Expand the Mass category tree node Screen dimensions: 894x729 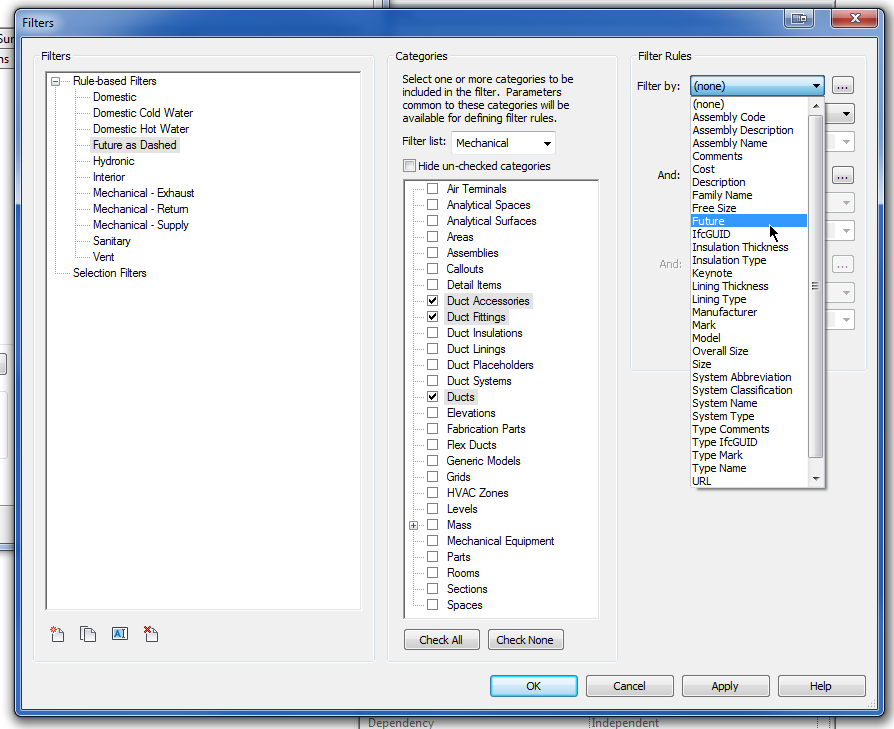click(x=415, y=524)
